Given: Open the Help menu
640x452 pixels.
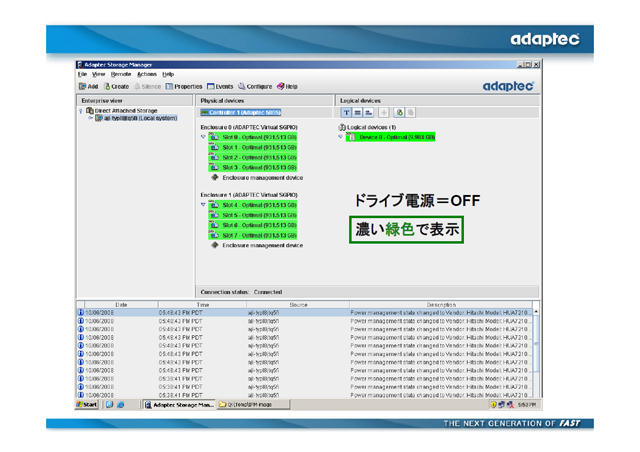Looking at the screenshot, I should (x=168, y=74).
